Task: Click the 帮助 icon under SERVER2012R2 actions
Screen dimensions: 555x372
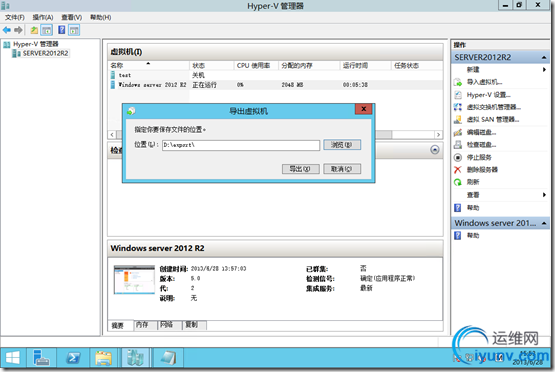Action: [458, 208]
